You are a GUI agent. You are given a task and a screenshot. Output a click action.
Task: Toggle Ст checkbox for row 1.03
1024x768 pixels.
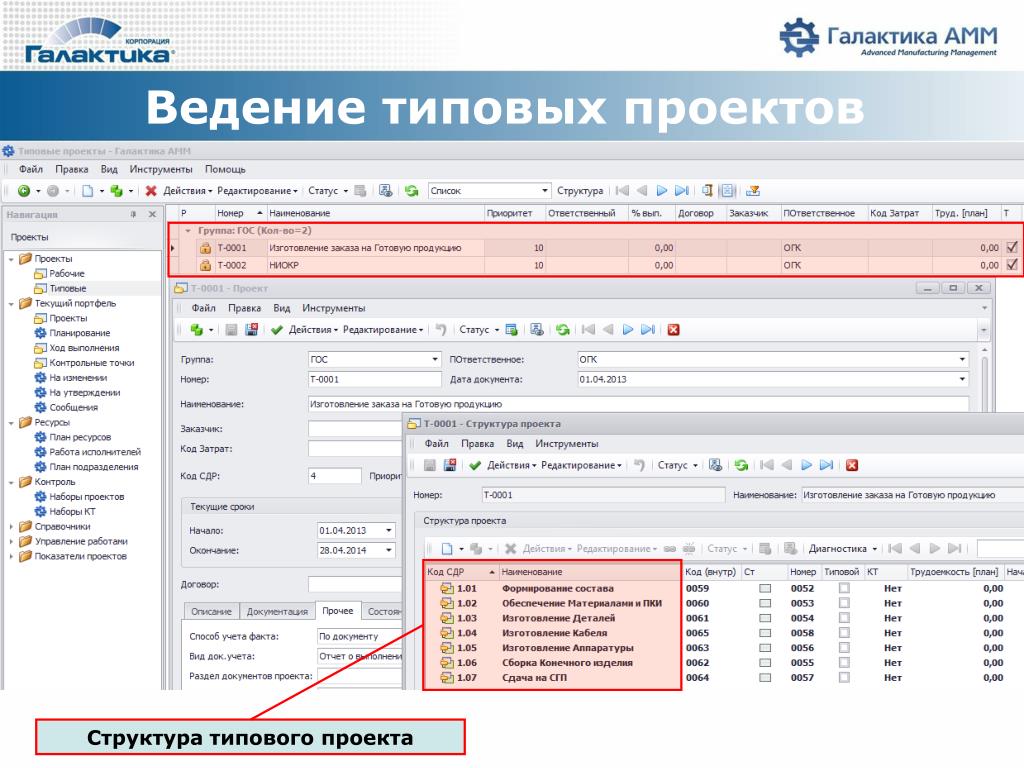pyautogui.click(x=765, y=618)
